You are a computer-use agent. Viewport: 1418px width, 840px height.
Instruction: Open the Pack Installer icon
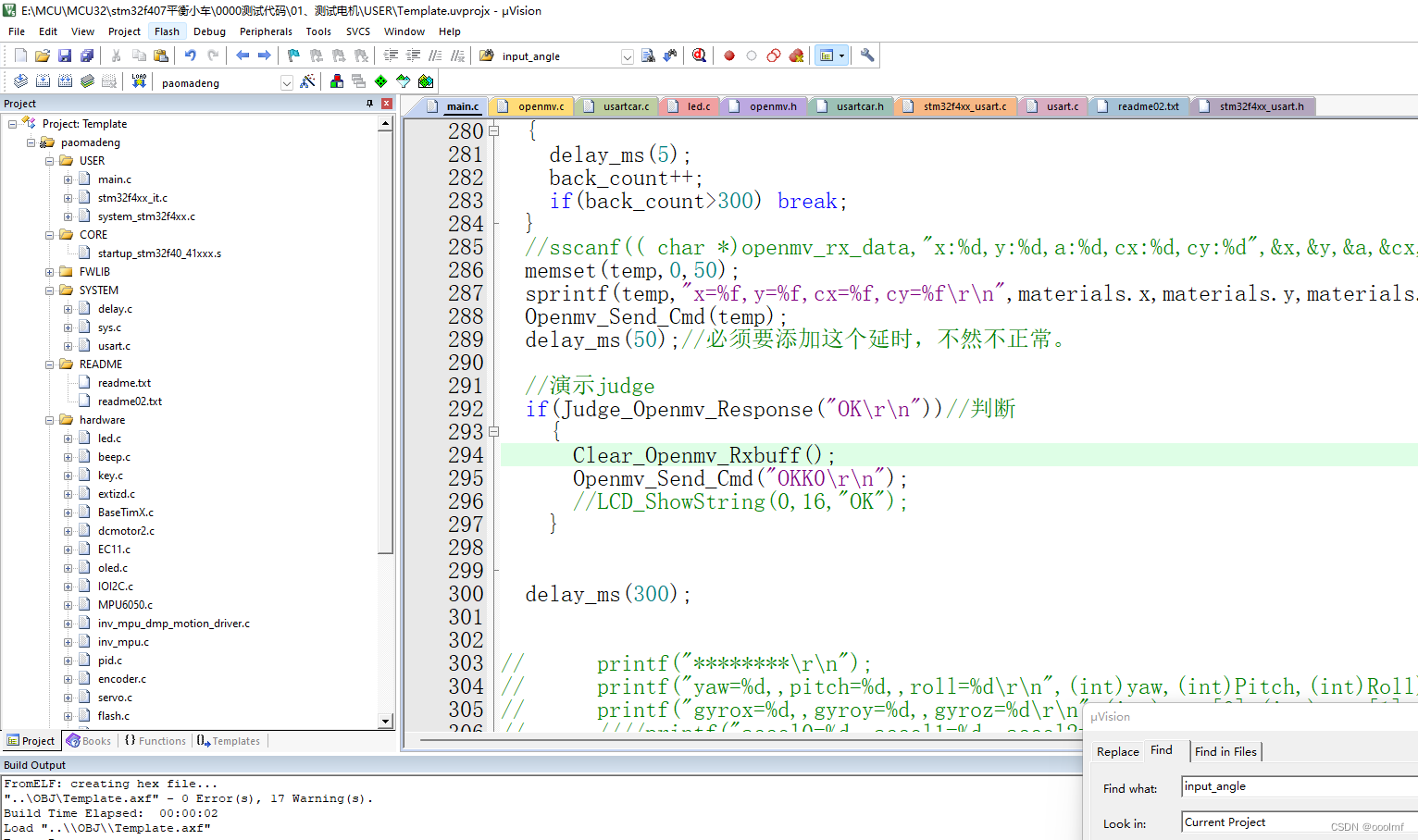tap(426, 81)
